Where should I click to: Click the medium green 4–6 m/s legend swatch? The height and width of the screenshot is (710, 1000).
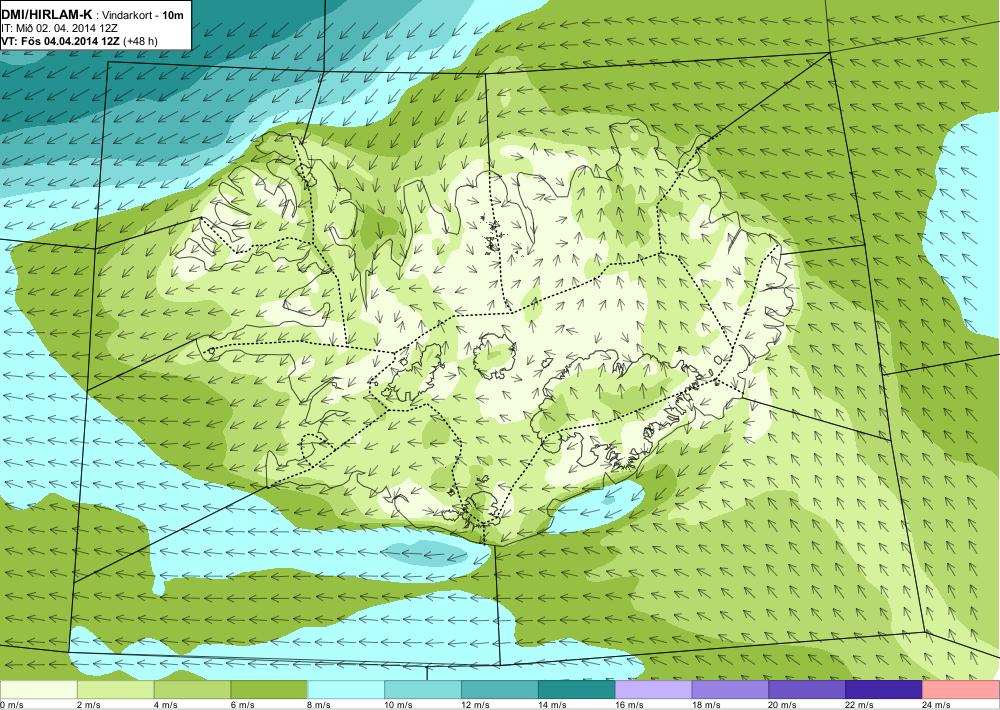pos(192,690)
